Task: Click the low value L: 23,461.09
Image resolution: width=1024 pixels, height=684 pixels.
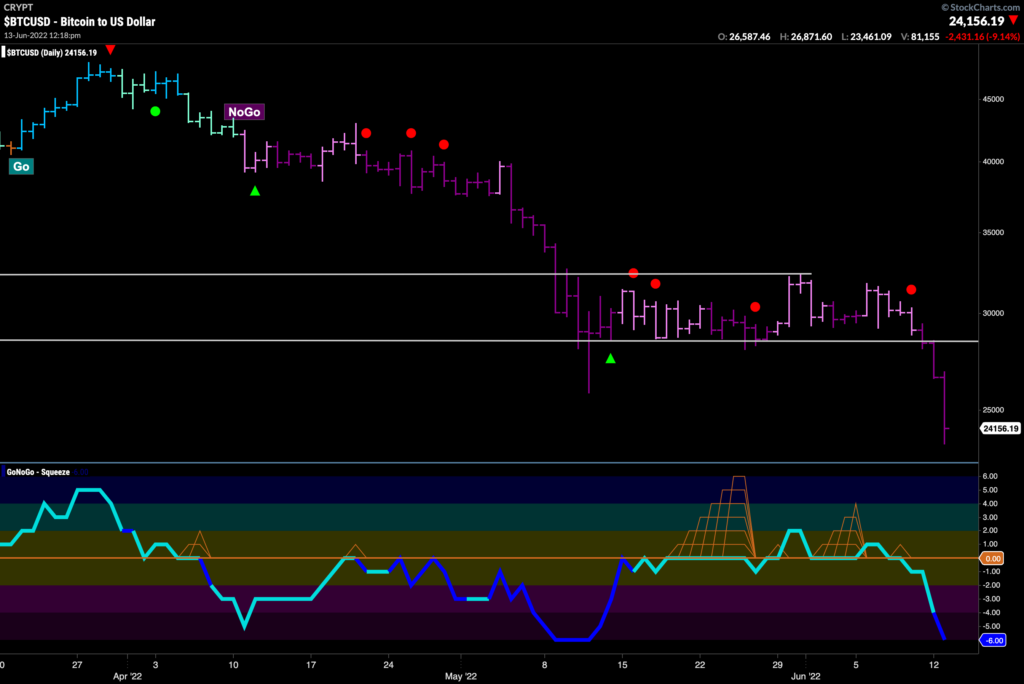Action: pos(866,37)
